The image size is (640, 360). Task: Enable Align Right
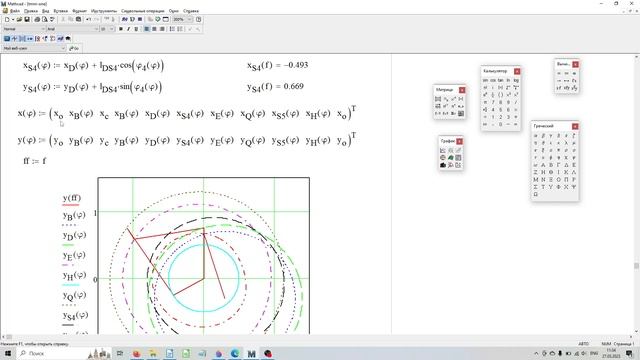point(162,29)
